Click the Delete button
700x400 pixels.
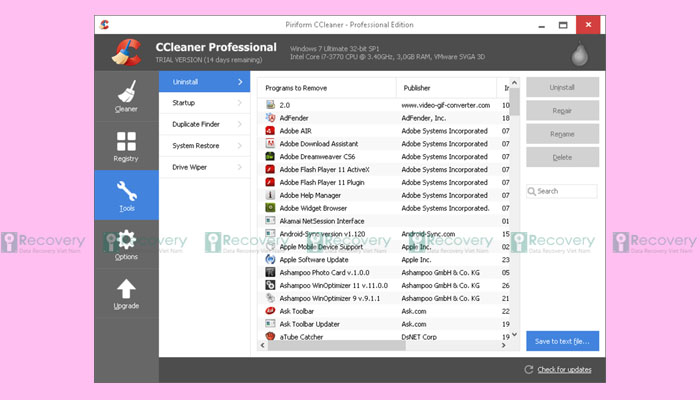pyautogui.click(x=562, y=157)
